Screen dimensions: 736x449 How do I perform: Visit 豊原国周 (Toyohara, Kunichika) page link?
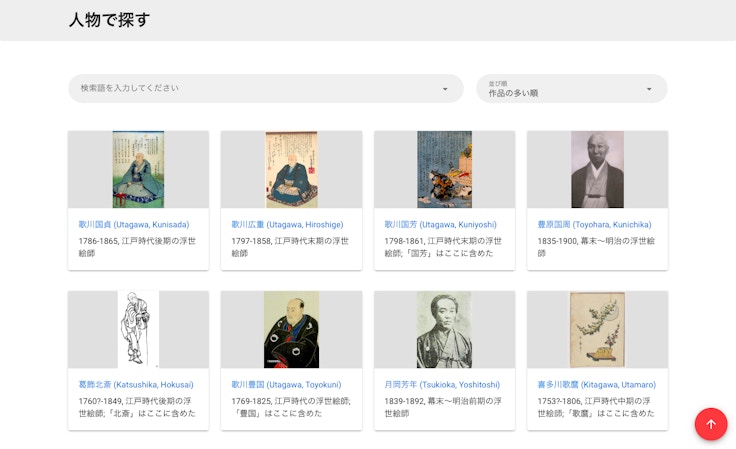click(594, 225)
